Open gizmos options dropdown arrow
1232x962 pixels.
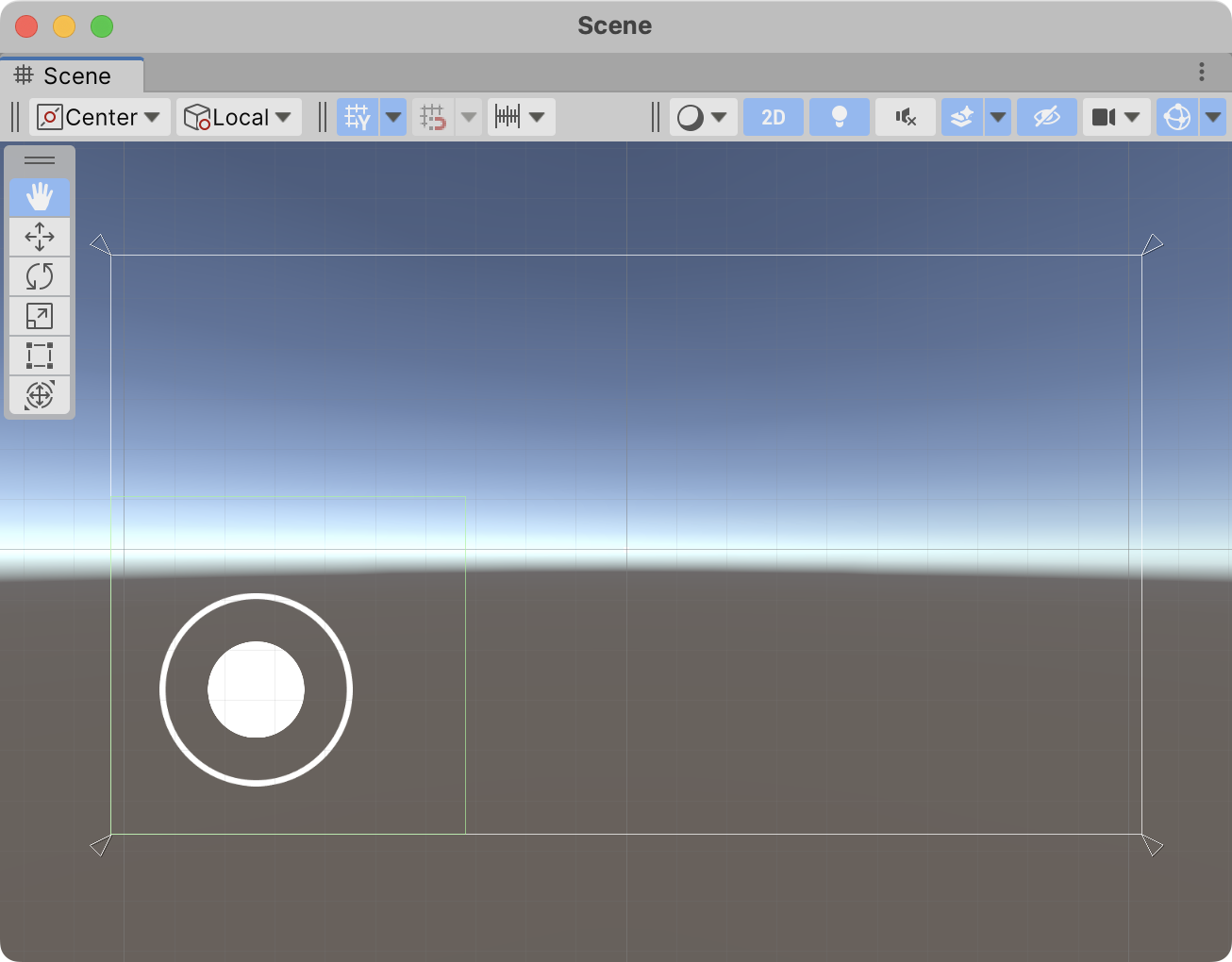[x=1213, y=117]
